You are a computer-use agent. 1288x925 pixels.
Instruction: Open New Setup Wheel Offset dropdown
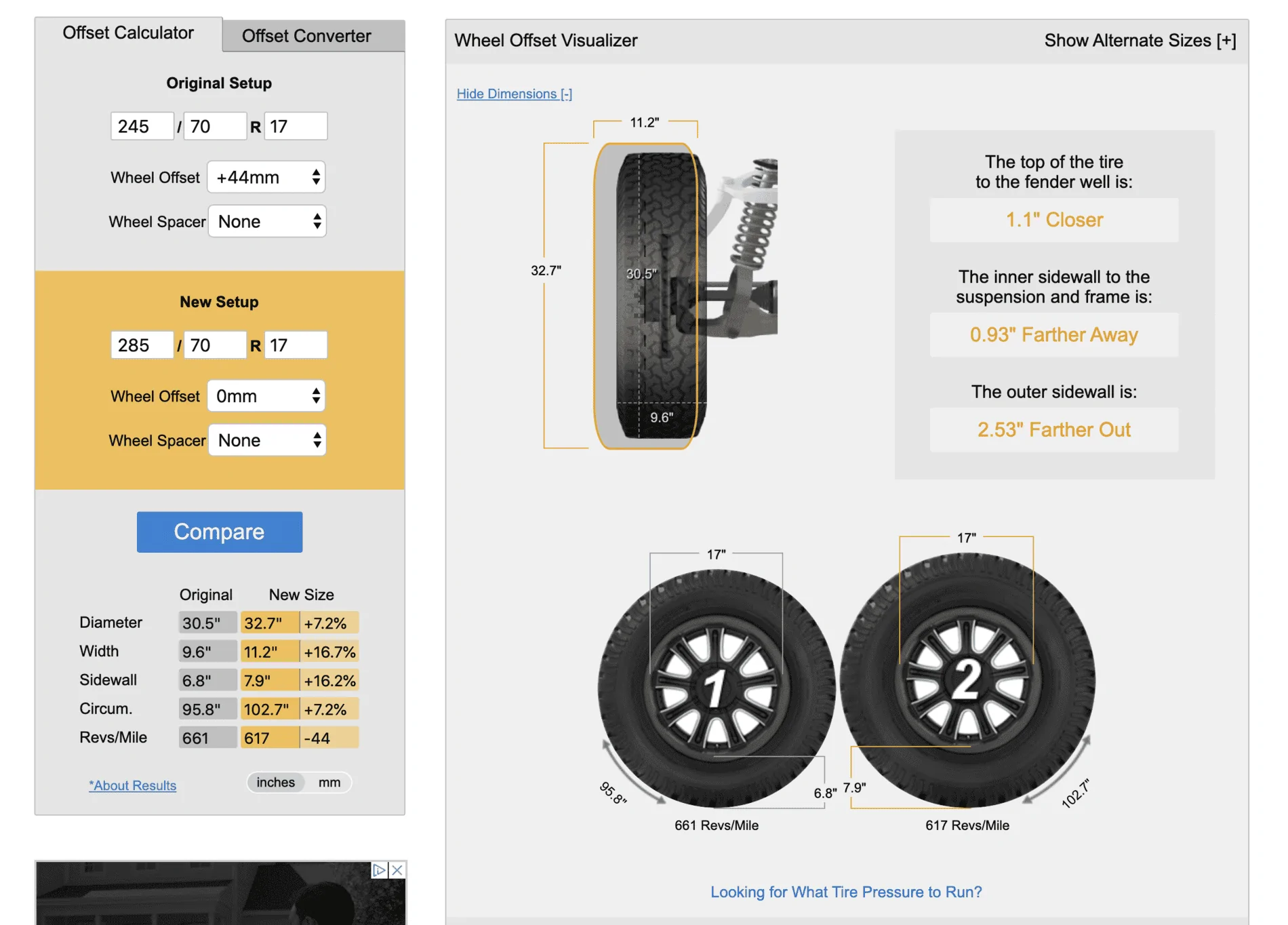pos(266,396)
